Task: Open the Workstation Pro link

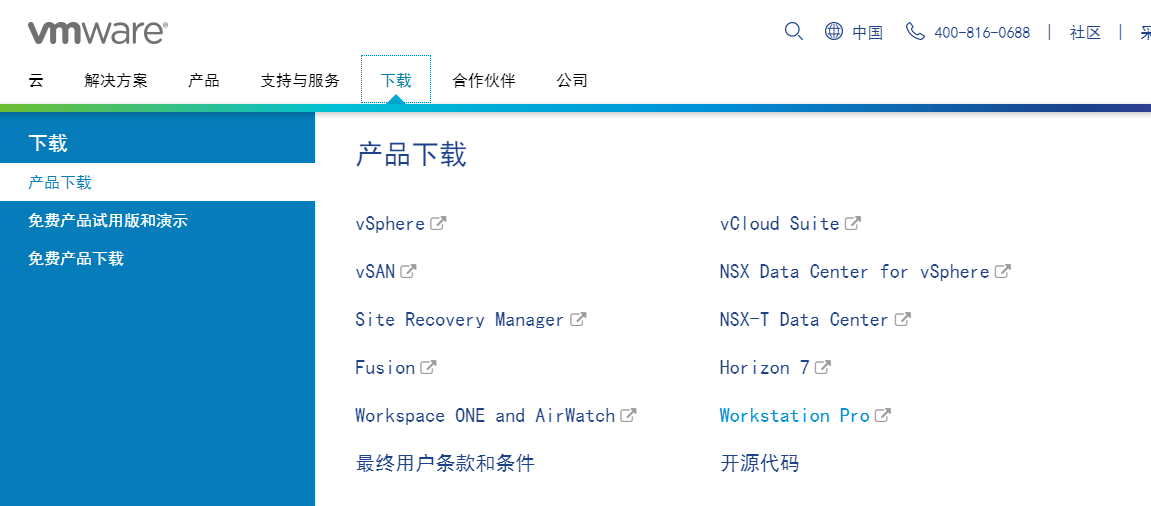Action: (794, 416)
